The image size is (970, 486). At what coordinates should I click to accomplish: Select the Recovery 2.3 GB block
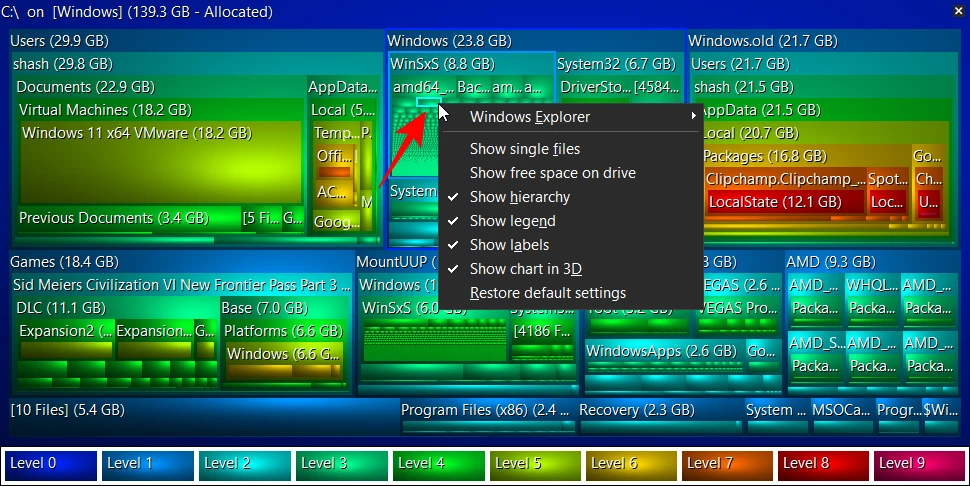(x=636, y=410)
